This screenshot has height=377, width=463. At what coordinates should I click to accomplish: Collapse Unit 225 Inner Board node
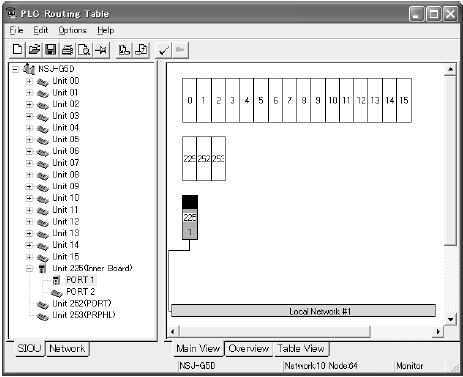coord(29,268)
